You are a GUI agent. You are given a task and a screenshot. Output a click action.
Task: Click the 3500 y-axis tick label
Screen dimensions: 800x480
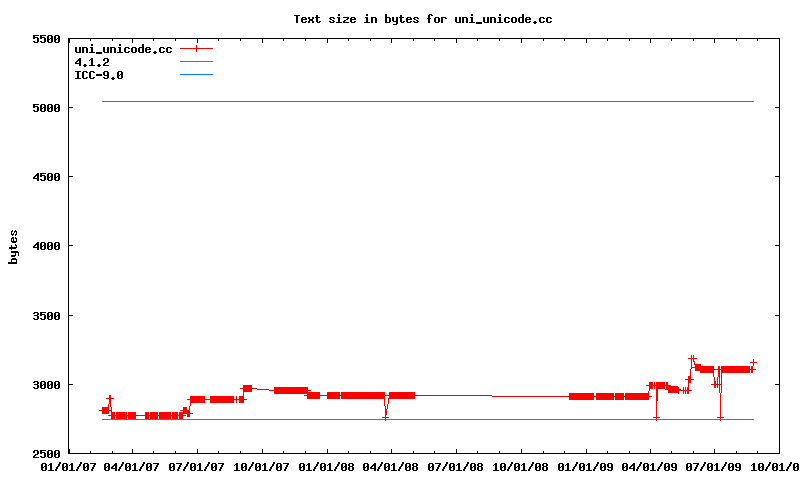pos(46,316)
